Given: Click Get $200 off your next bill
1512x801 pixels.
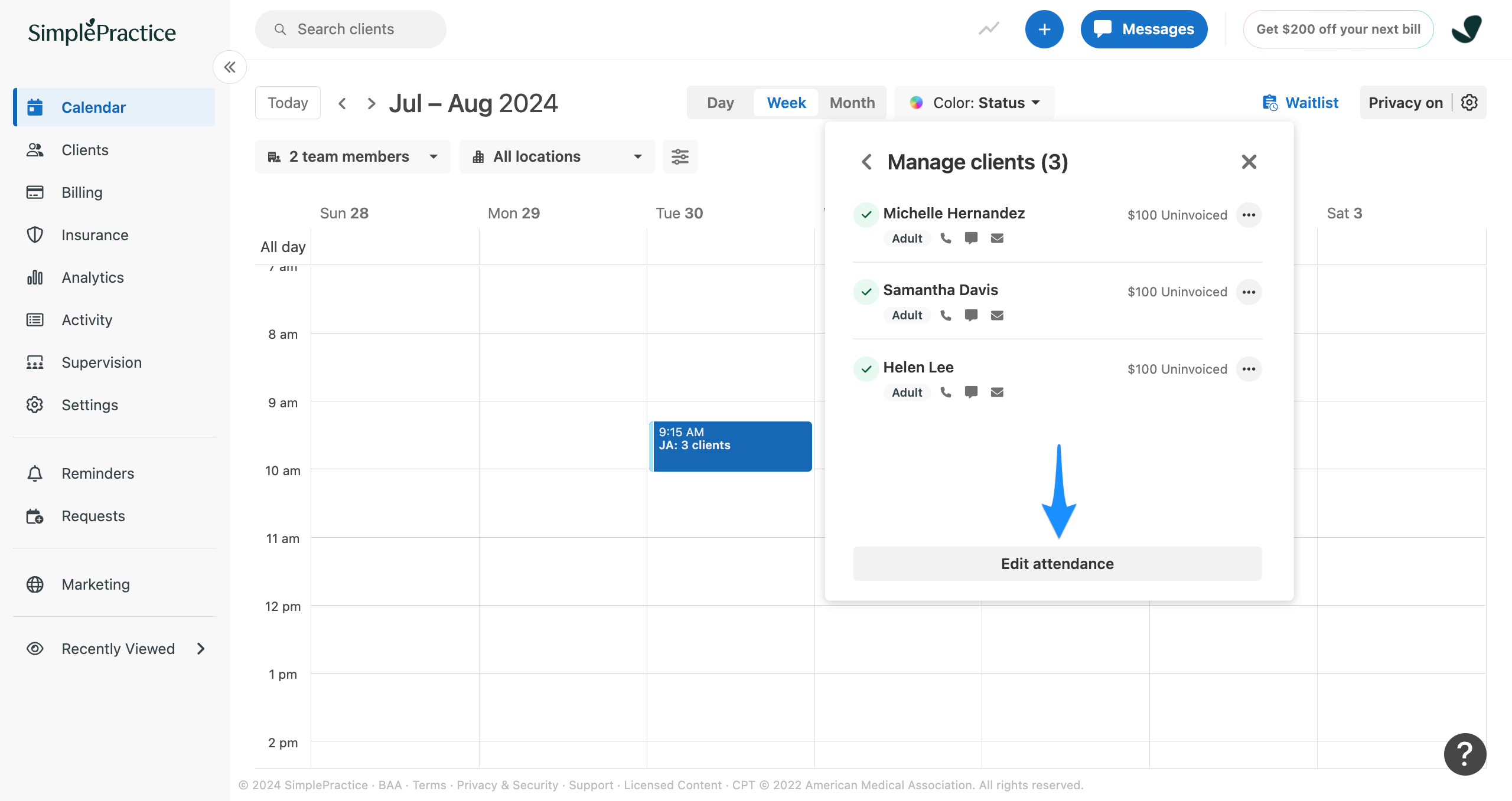Looking at the screenshot, I should [1338, 29].
